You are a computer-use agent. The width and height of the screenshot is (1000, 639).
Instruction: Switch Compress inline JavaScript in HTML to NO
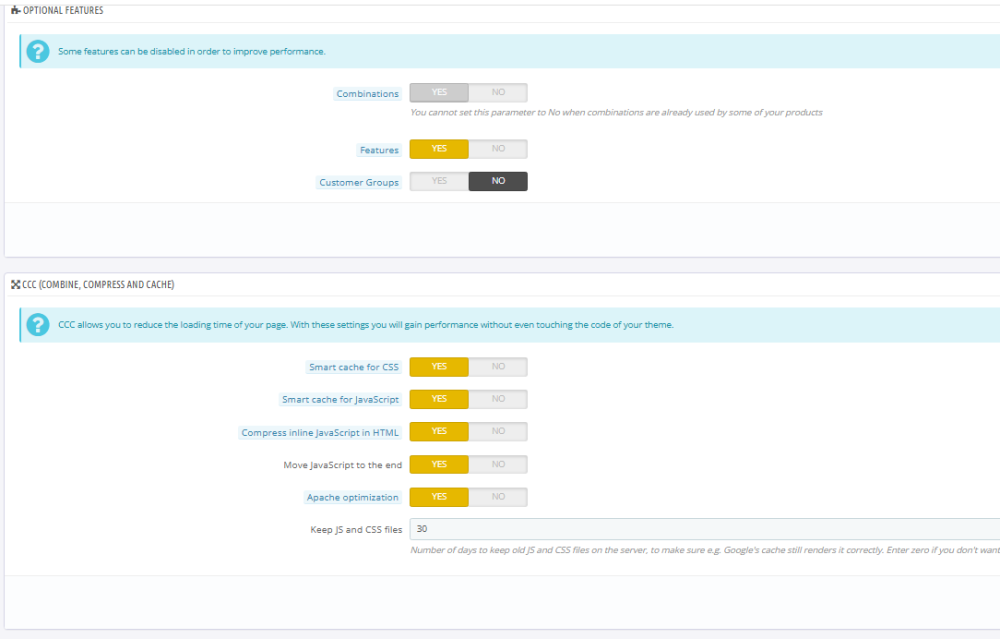click(x=498, y=432)
